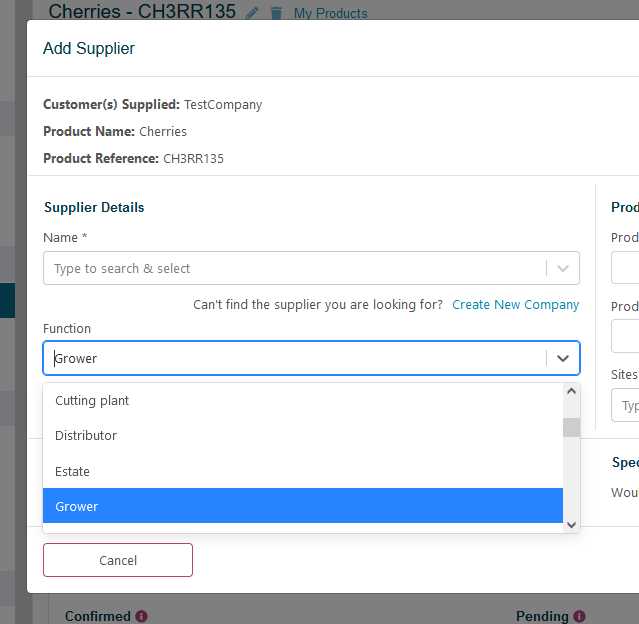Click the down arrow of the list scrollbar

point(571,524)
